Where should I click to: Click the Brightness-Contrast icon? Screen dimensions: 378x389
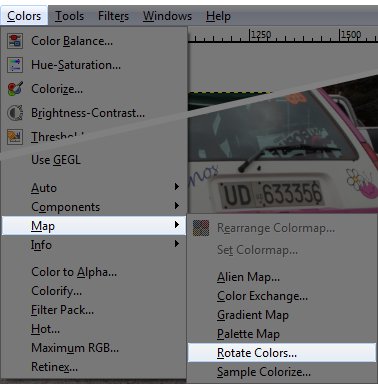click(15, 113)
